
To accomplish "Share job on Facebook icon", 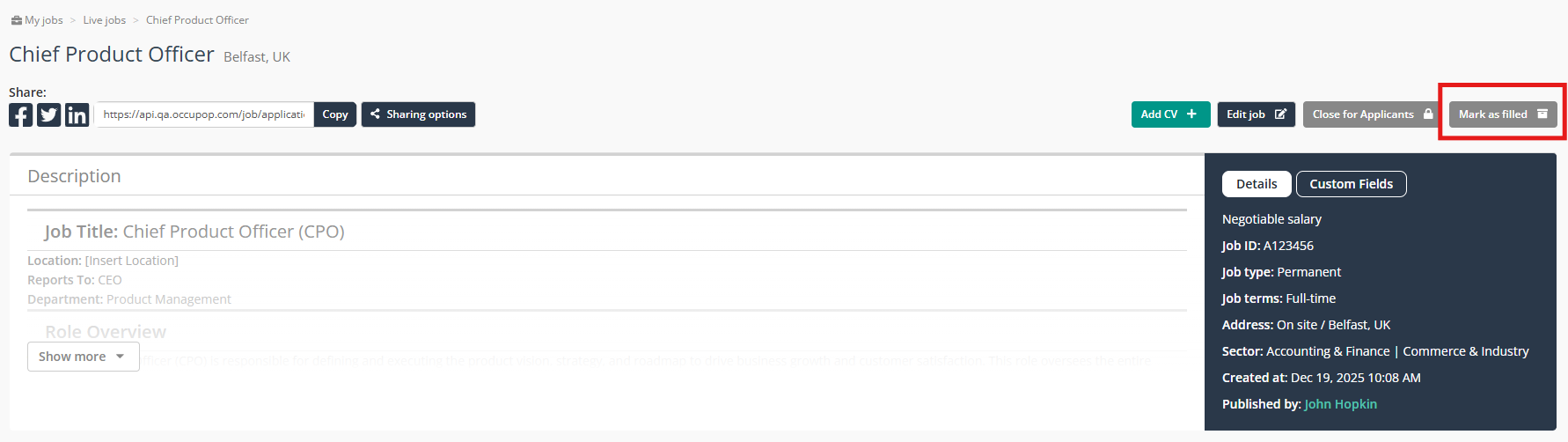I will [x=21, y=114].
